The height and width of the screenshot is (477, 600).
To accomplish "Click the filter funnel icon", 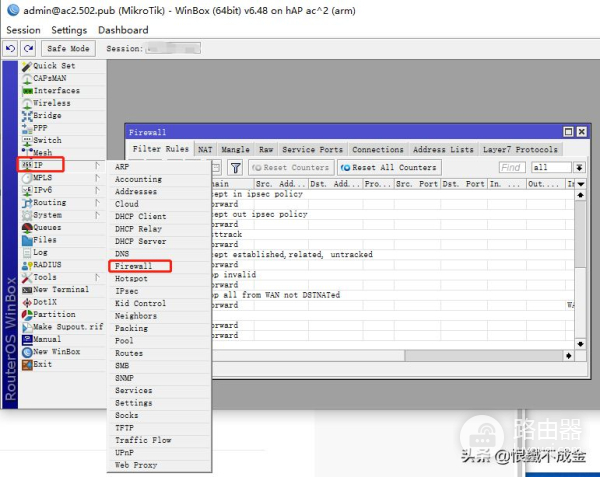I will (235, 168).
